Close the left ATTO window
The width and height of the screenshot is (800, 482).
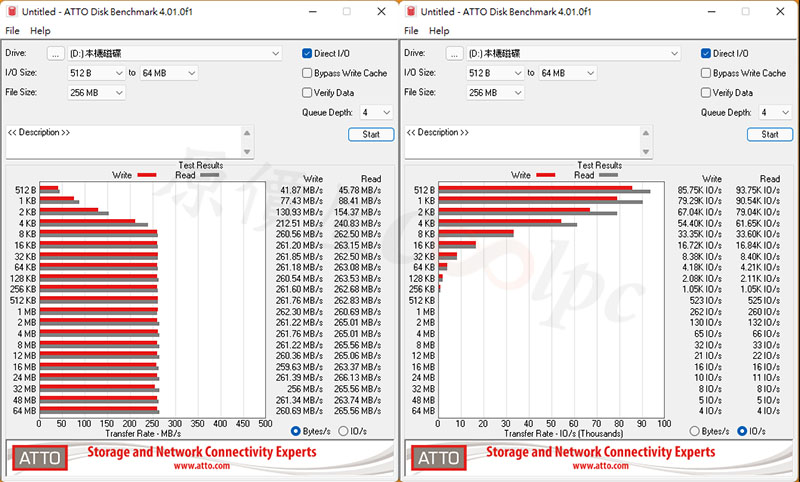[381, 11]
